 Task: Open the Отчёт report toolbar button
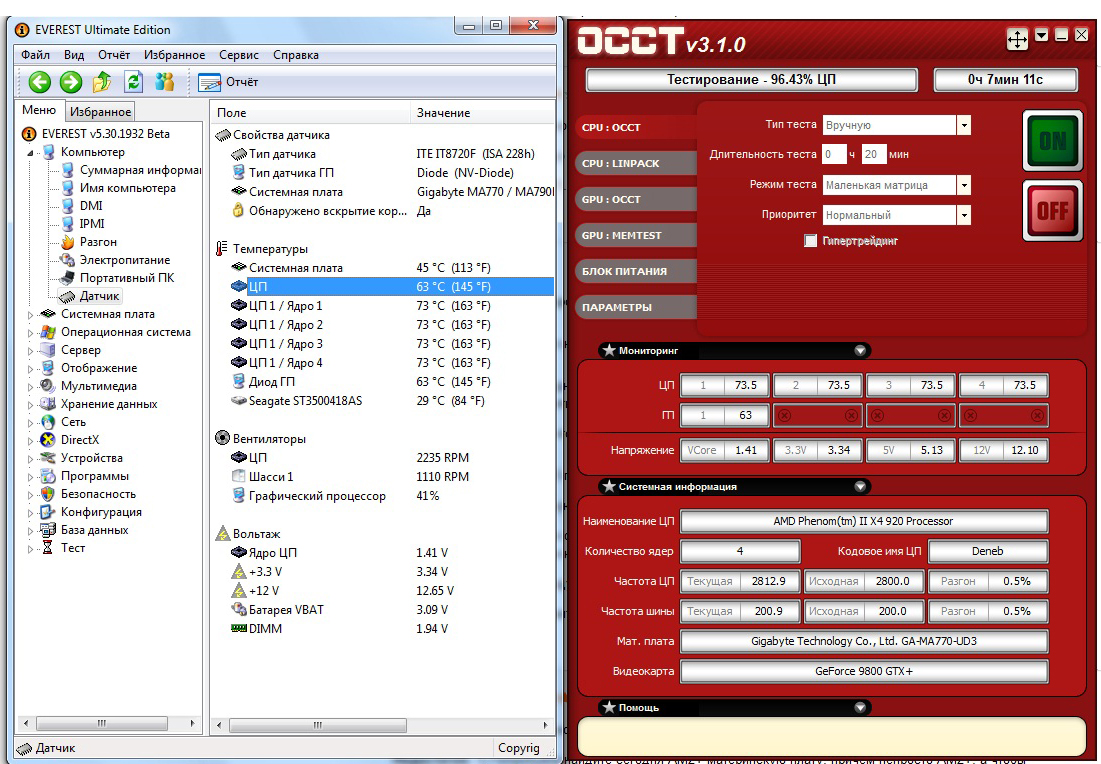228,82
